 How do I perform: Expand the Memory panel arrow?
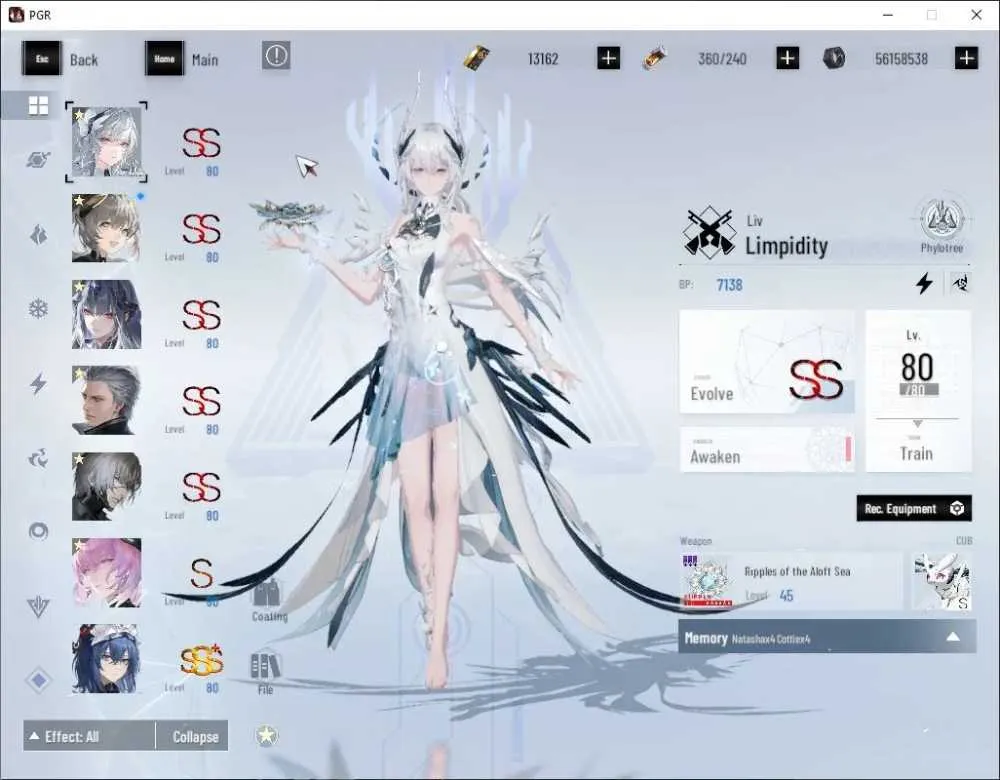pyautogui.click(x=953, y=637)
